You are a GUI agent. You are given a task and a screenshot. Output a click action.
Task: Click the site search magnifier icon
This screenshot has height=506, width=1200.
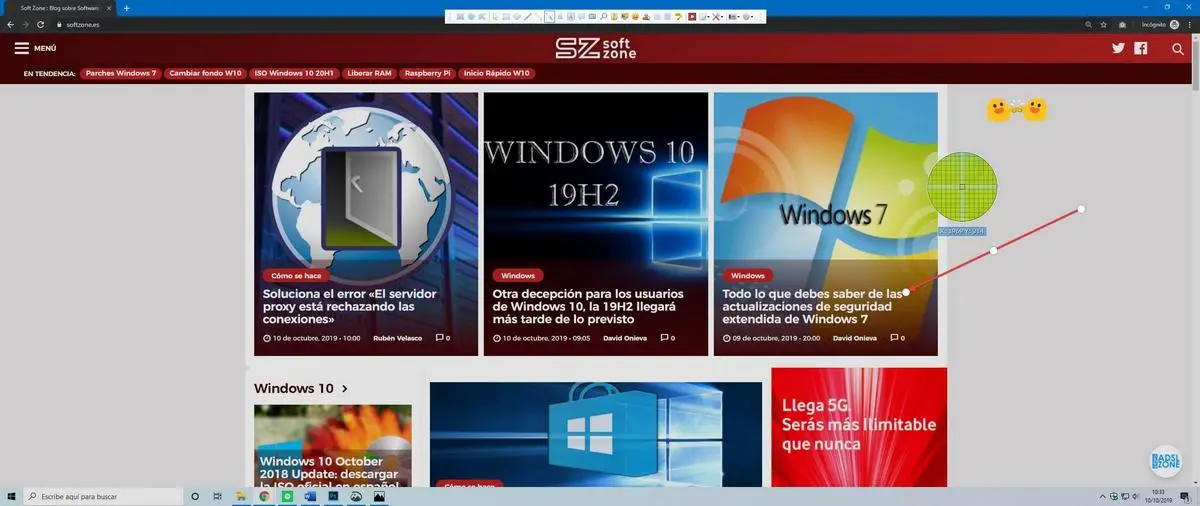[x=1177, y=49]
